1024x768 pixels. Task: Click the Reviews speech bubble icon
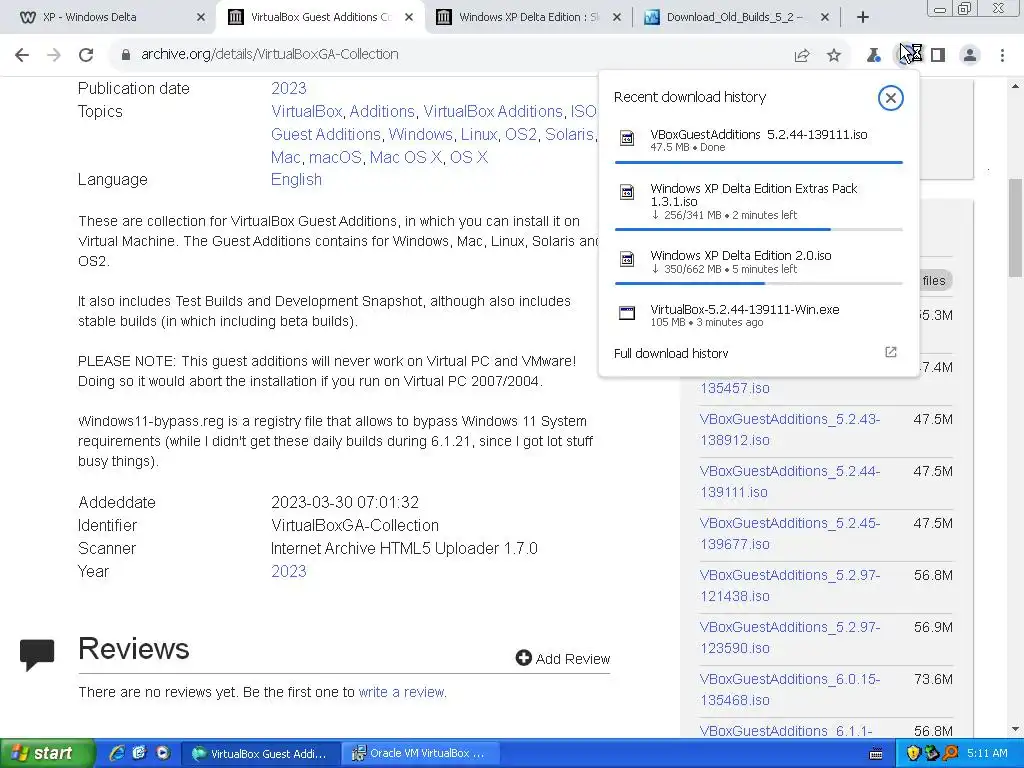(37, 655)
